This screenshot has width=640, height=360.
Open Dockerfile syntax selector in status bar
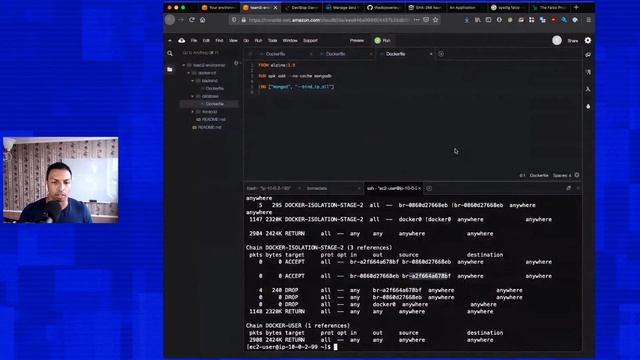click(539, 176)
